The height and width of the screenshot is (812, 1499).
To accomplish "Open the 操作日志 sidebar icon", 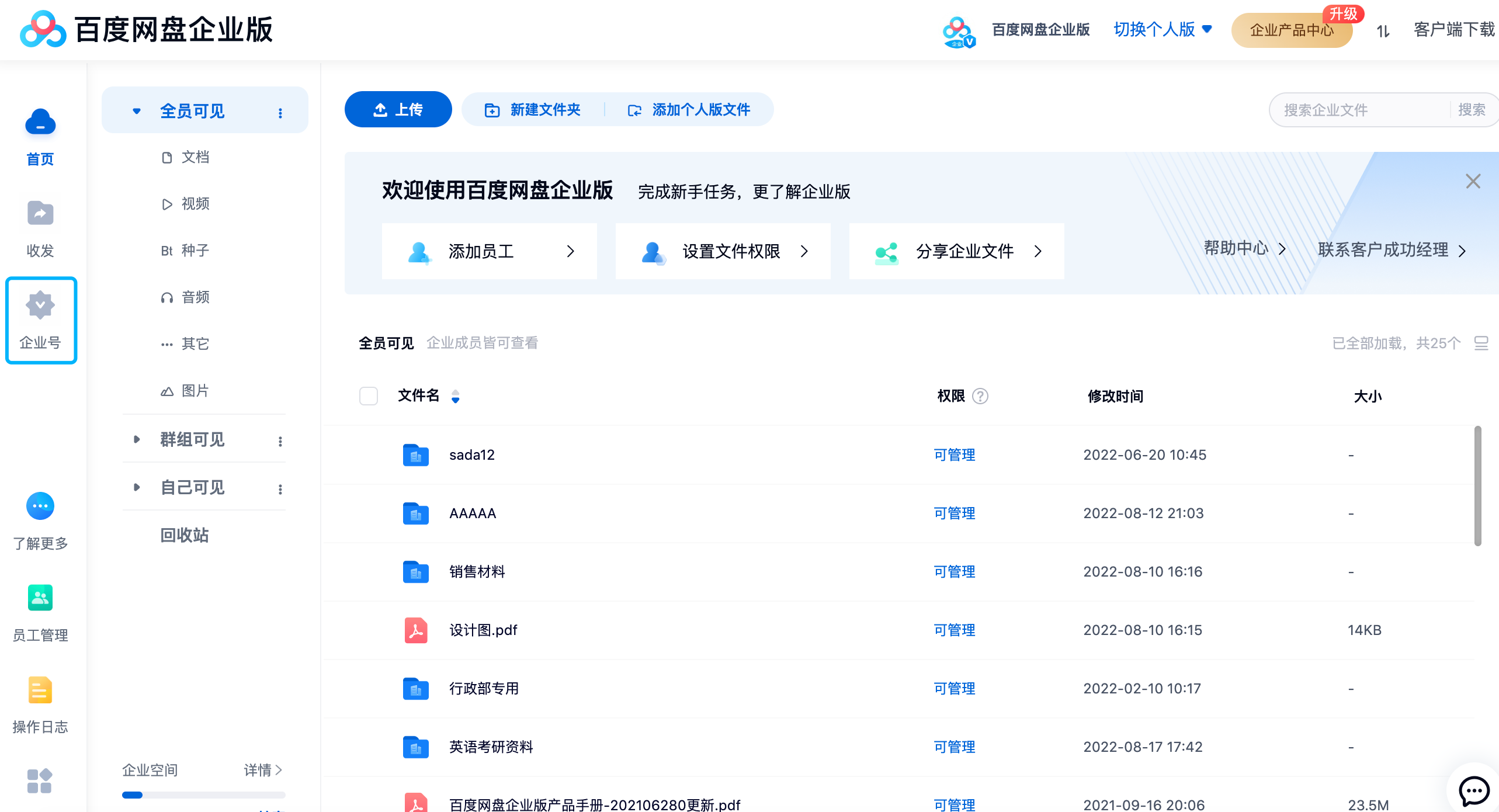I will 40,690.
